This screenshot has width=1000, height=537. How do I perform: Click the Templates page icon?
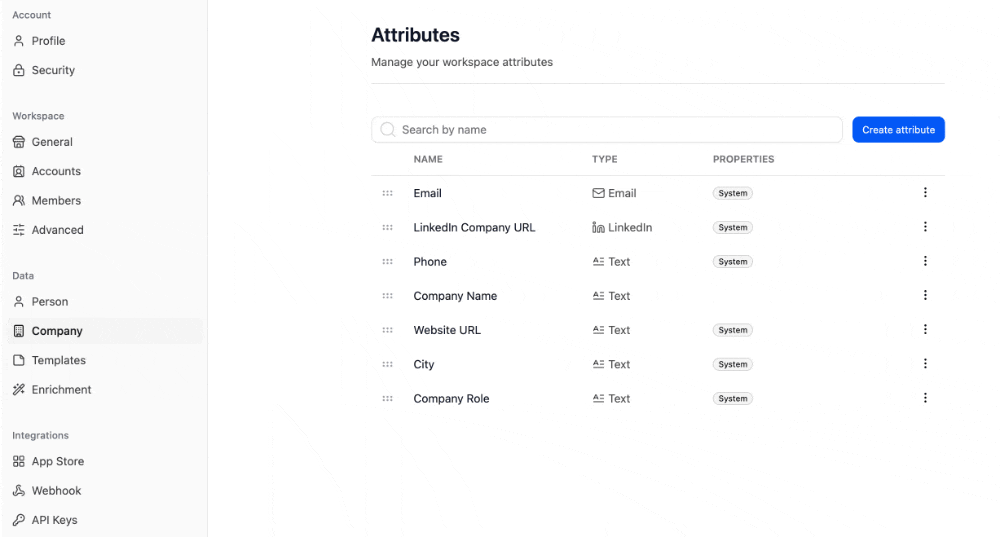[18, 360]
